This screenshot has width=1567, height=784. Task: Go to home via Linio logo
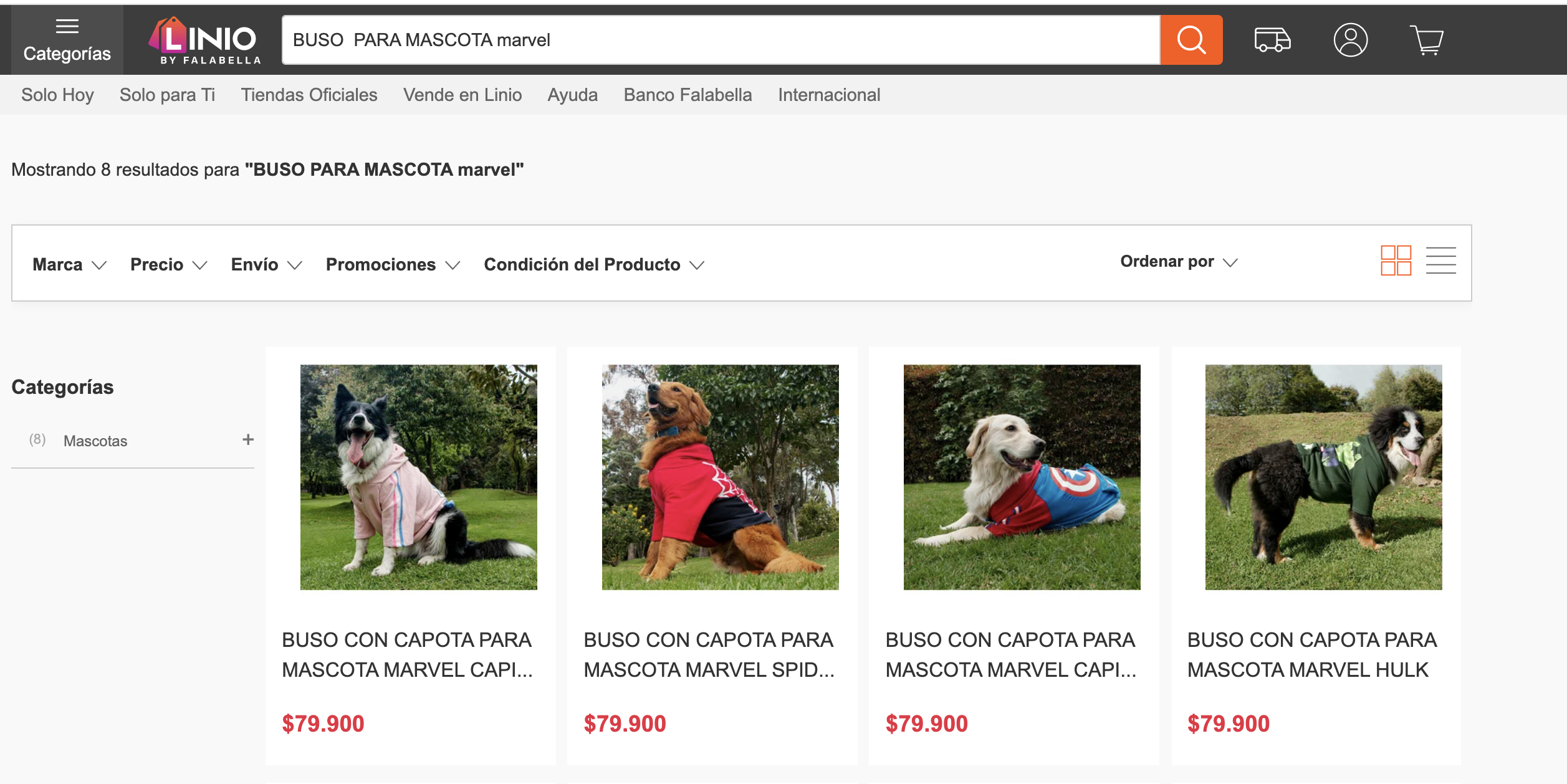[x=204, y=41]
